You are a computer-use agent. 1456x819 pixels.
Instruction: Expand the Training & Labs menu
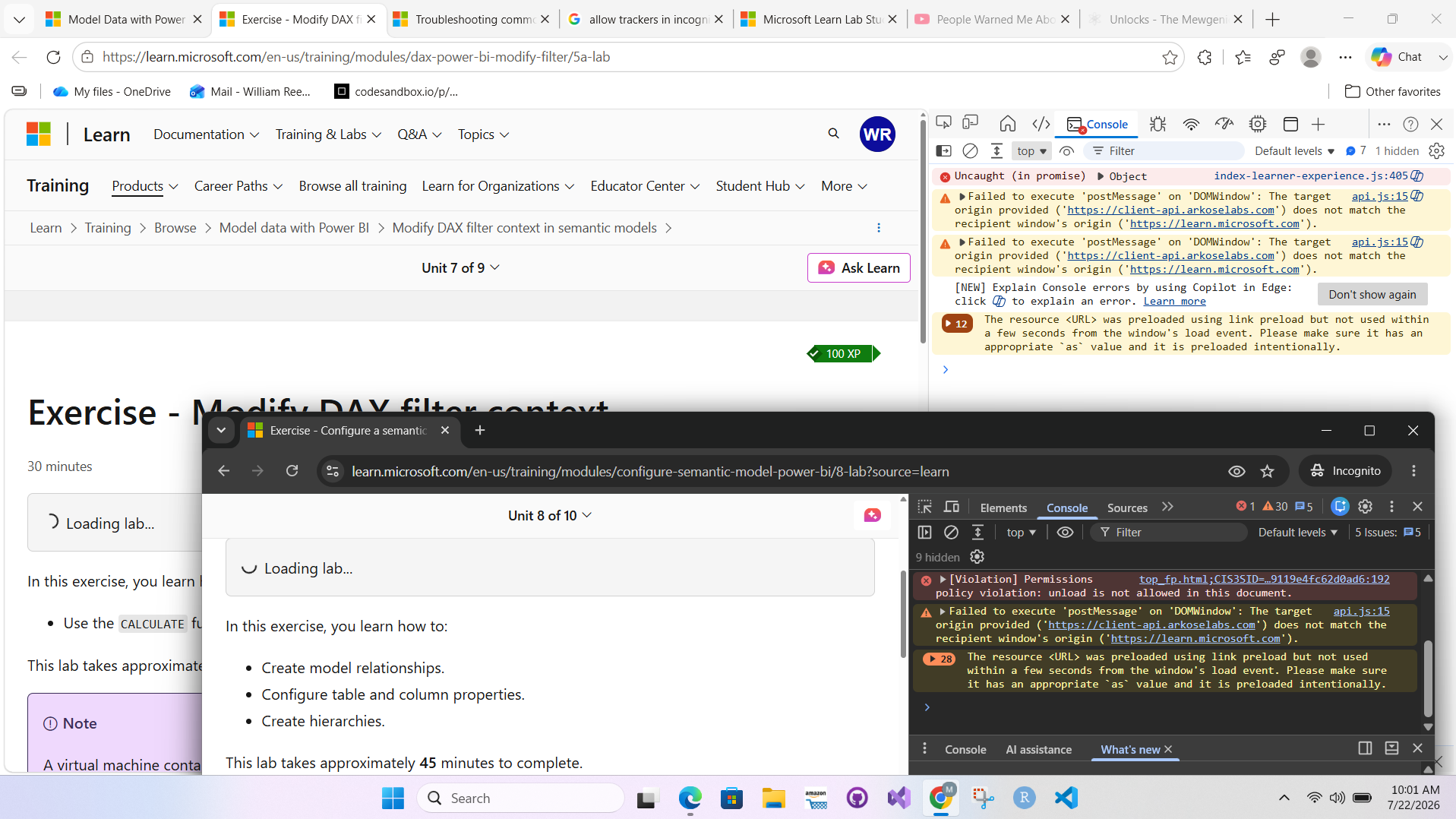(328, 134)
